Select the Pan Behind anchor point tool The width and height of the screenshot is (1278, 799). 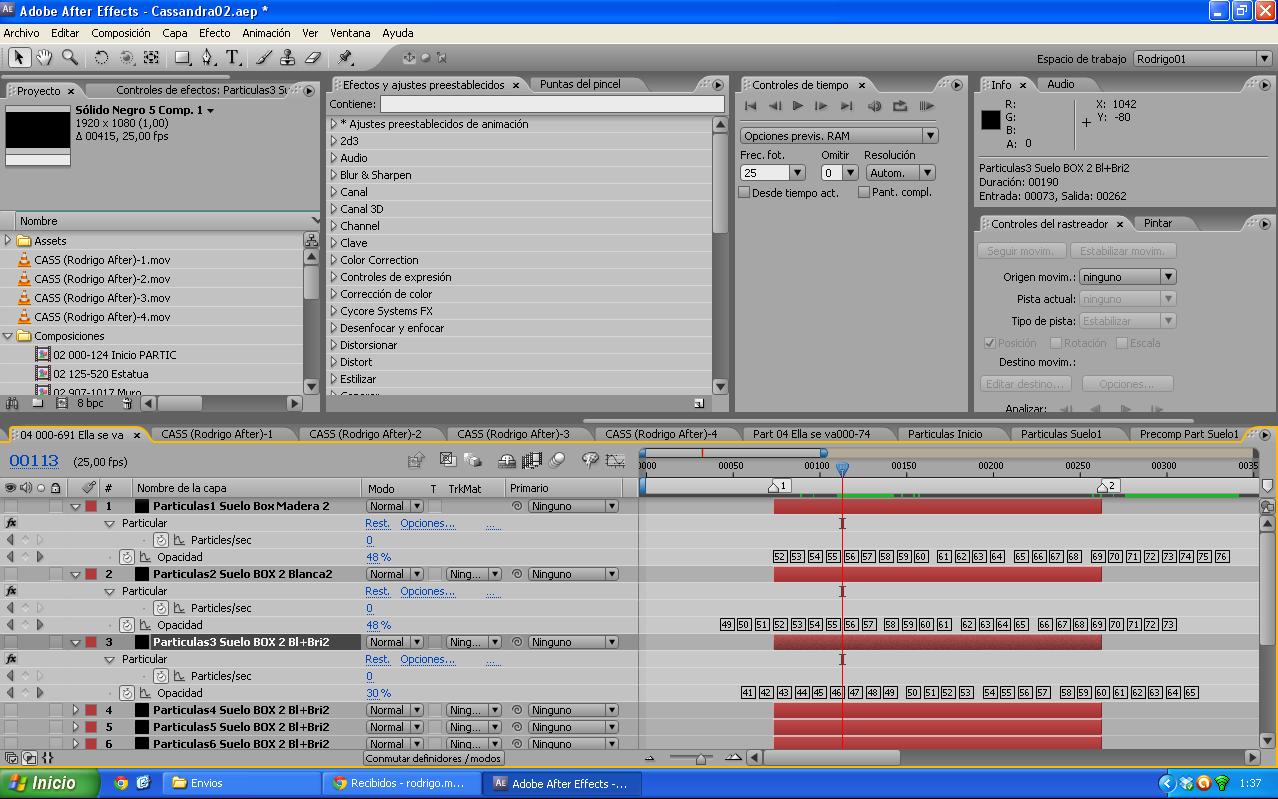[x=151, y=58]
